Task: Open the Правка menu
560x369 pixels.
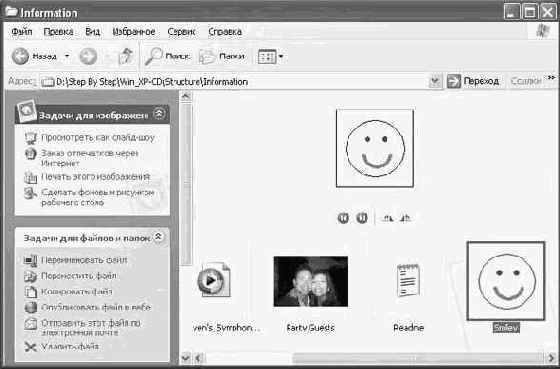Action: (x=59, y=31)
